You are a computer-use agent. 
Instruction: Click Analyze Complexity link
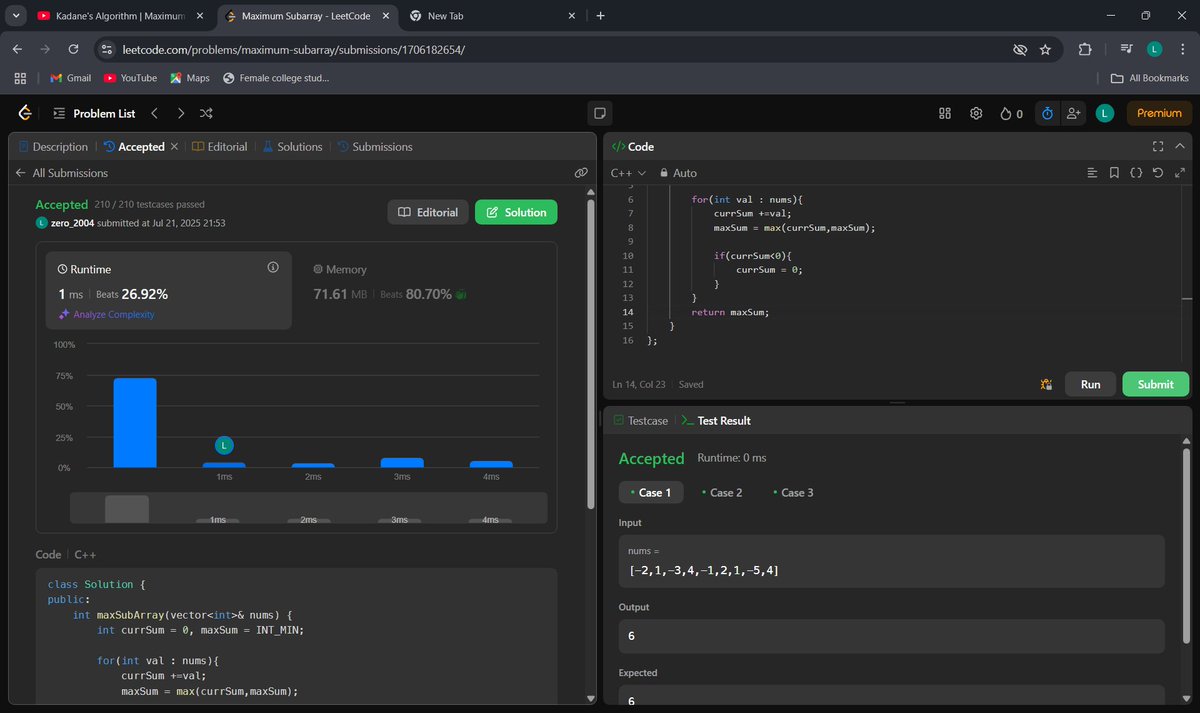point(107,314)
